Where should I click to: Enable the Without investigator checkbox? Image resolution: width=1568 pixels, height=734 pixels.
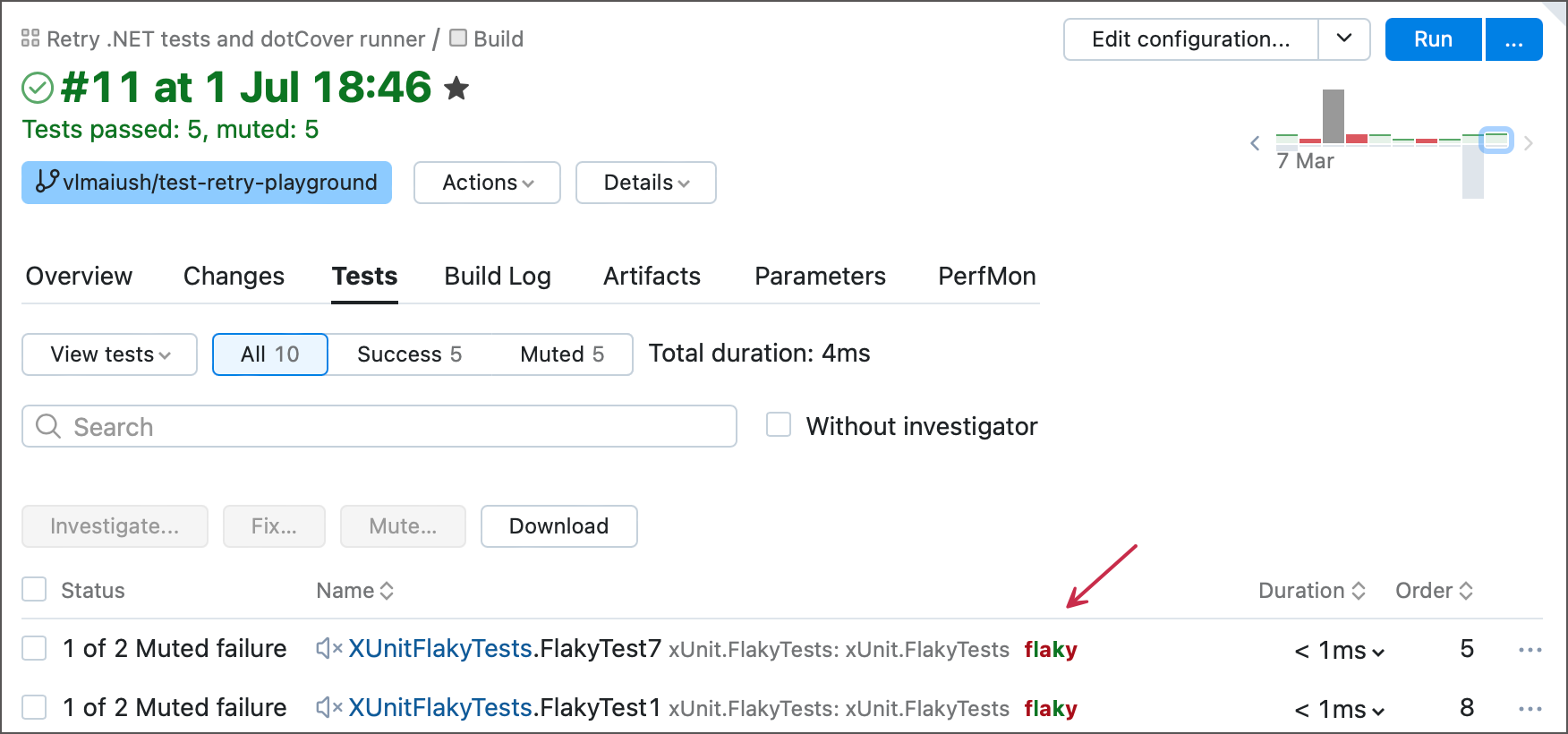coord(779,425)
